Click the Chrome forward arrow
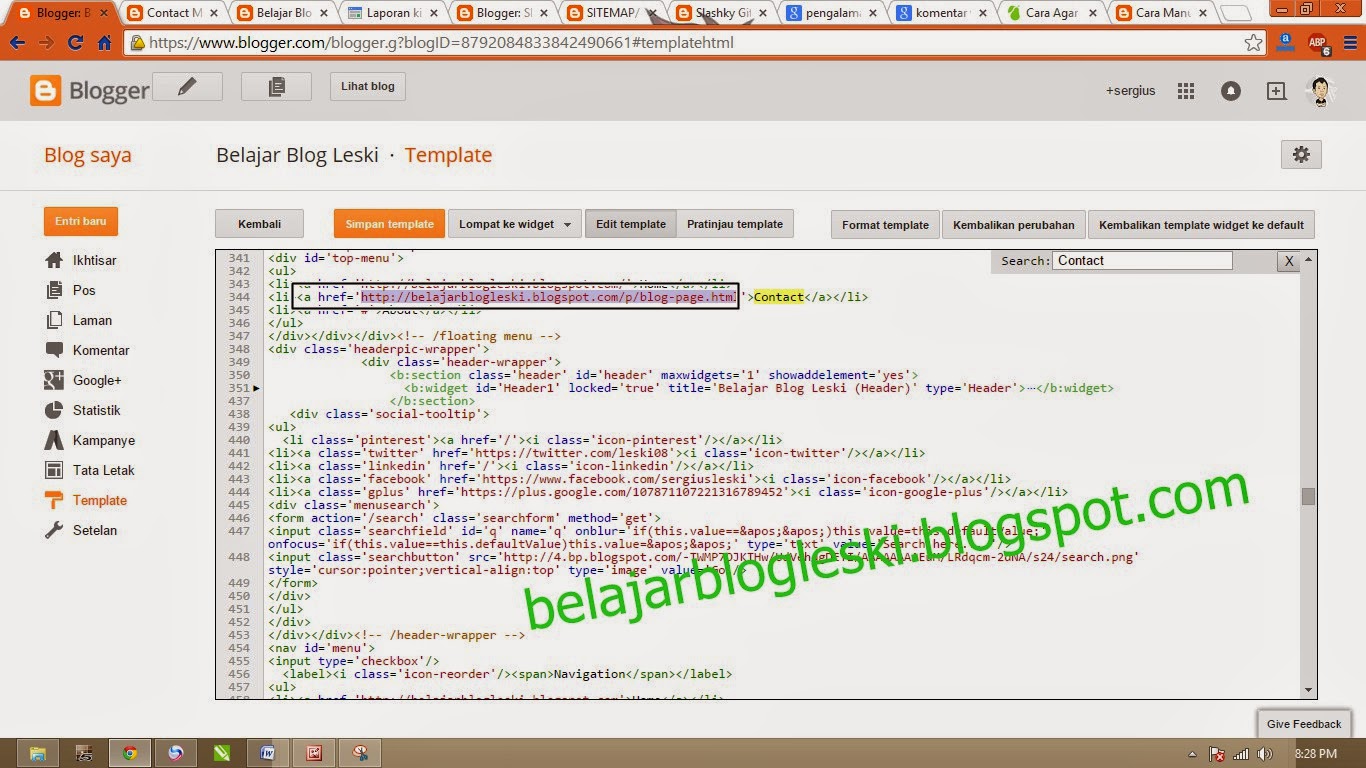1366x768 pixels. point(46,43)
